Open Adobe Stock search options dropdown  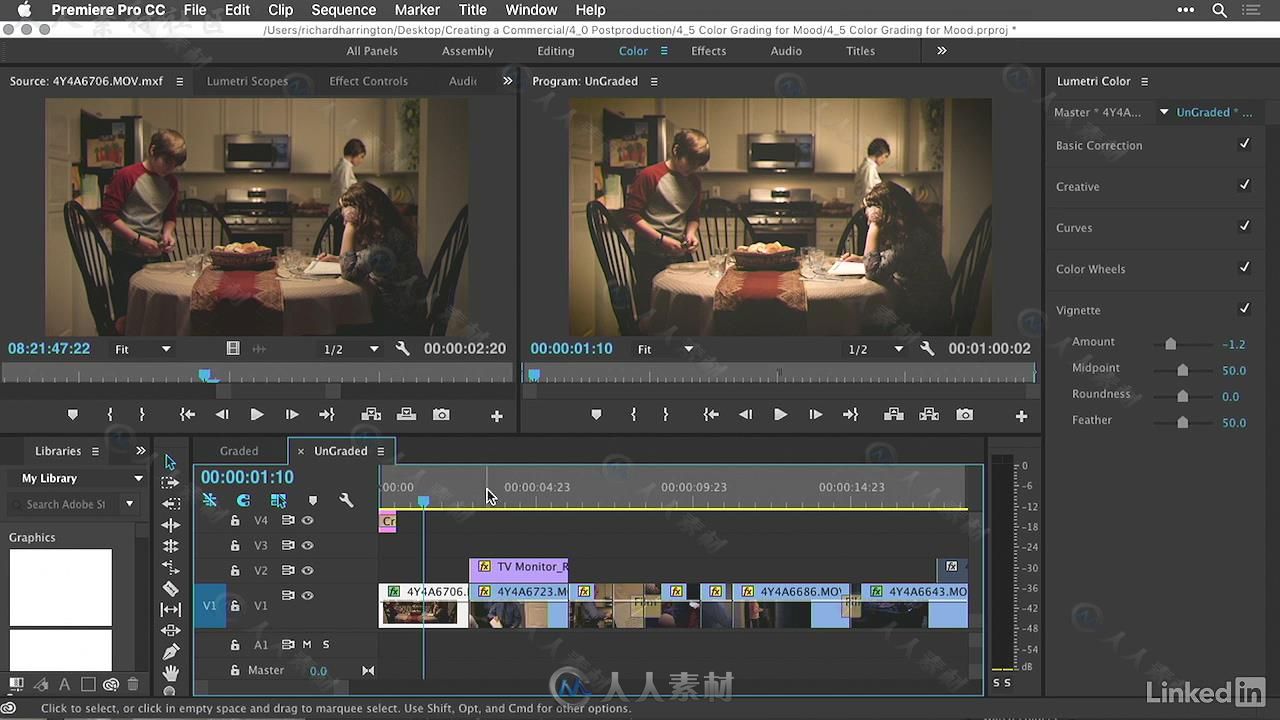129,504
